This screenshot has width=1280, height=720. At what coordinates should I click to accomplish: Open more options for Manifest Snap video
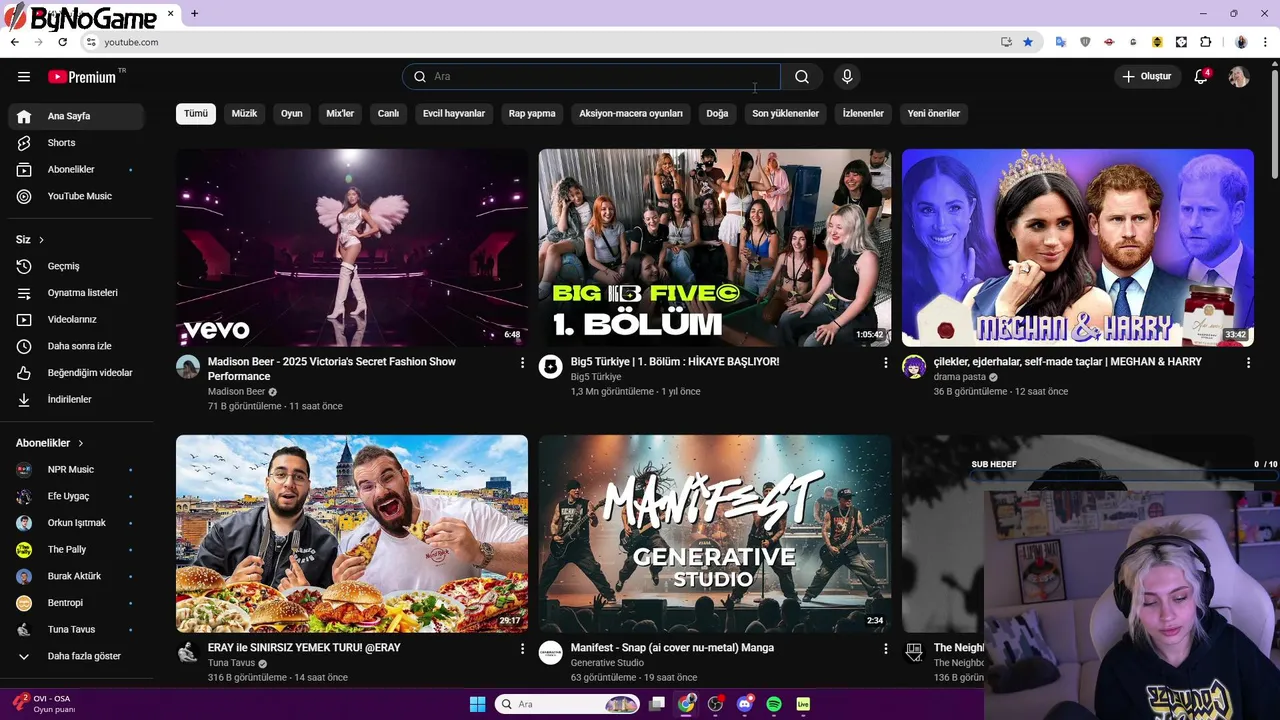[885, 649]
